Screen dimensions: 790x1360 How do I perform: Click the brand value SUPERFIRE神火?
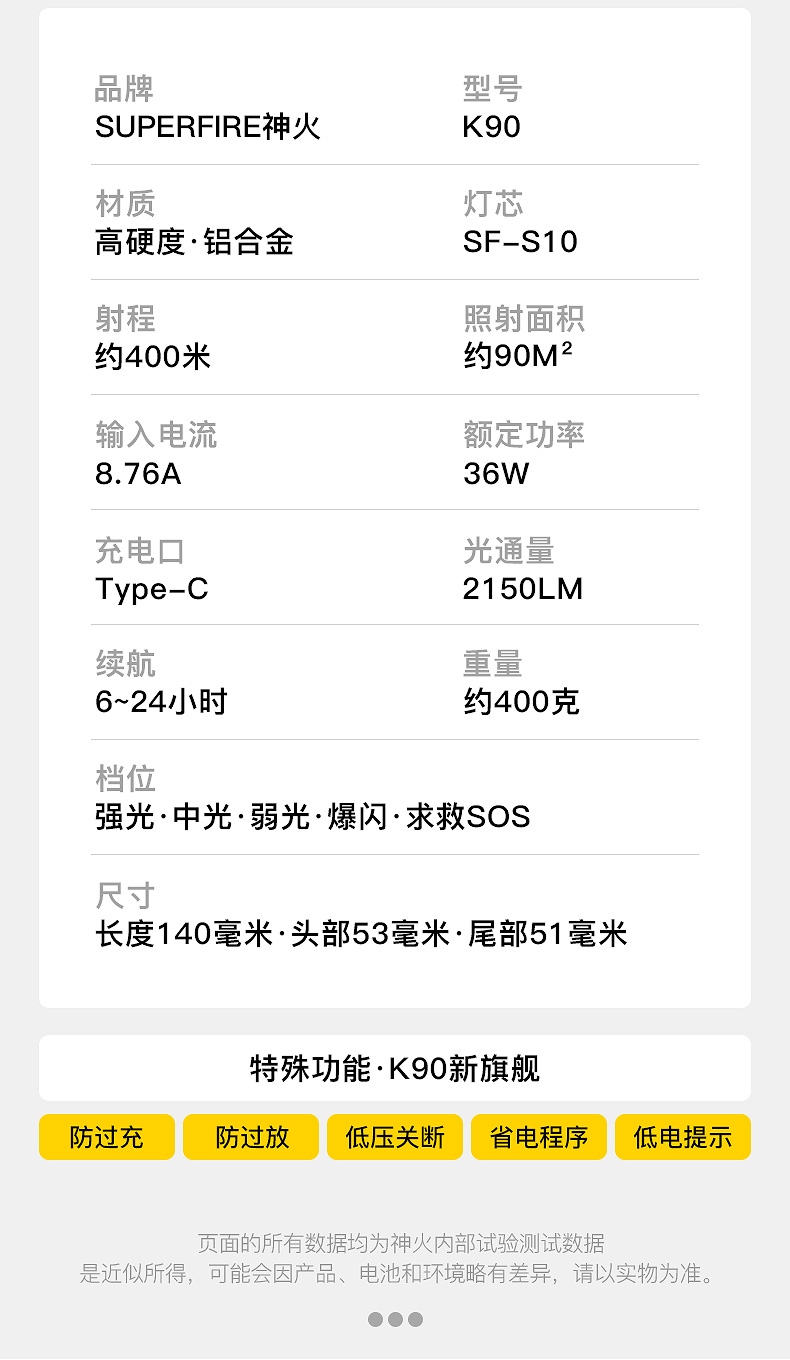208,127
